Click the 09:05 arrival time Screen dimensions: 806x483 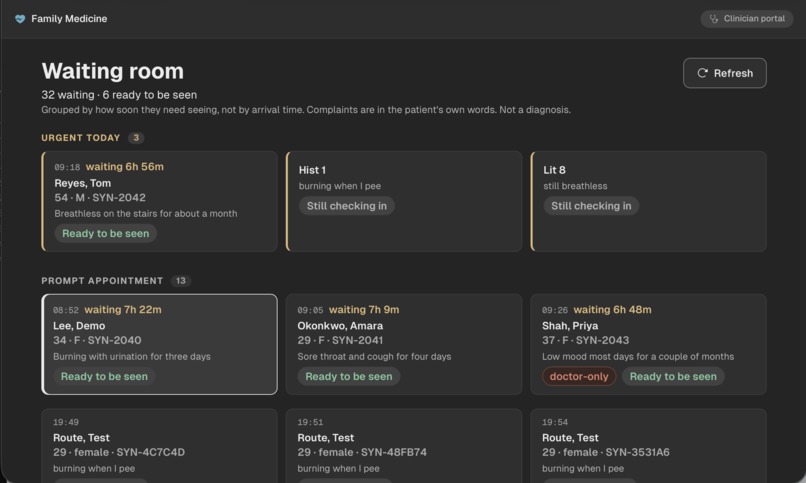pos(310,310)
